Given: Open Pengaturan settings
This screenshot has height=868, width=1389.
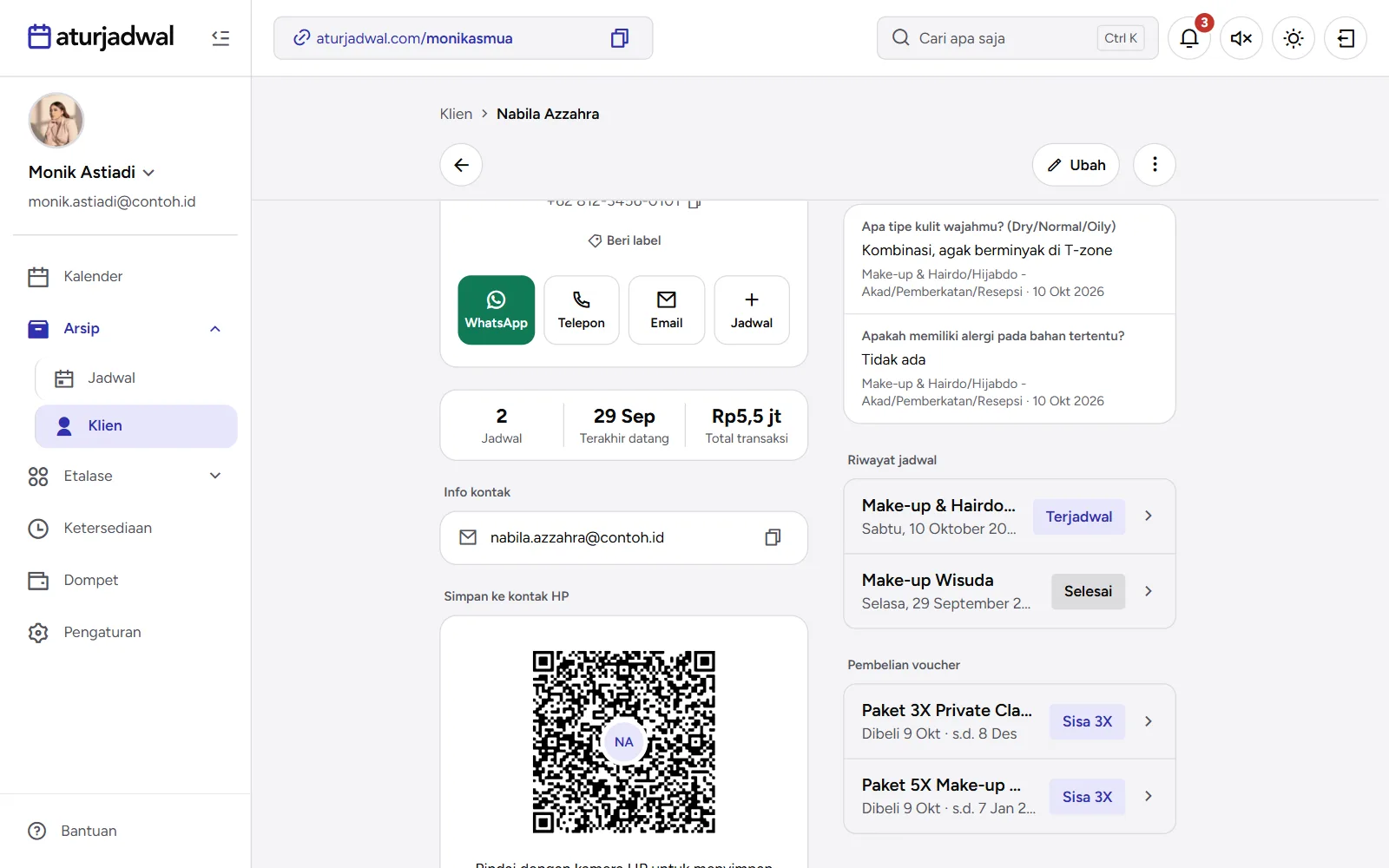Looking at the screenshot, I should point(125,632).
